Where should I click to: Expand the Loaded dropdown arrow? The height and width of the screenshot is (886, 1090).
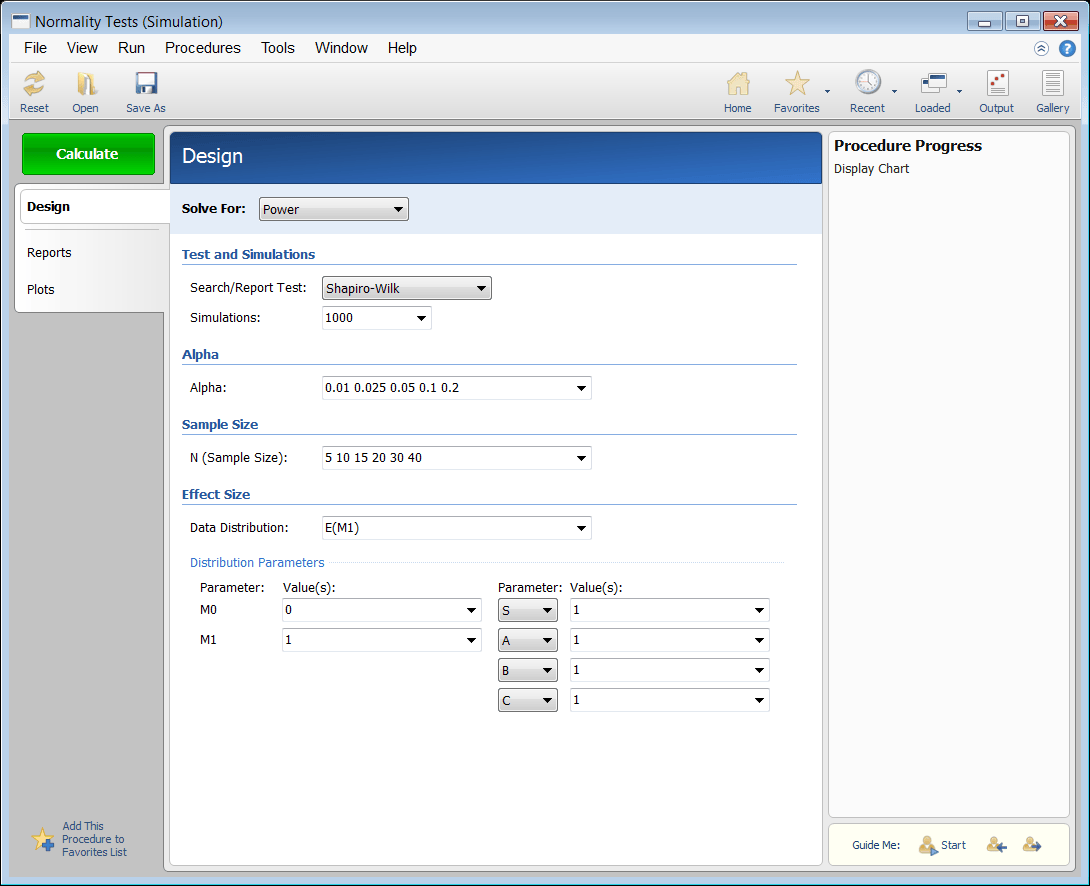(959, 91)
